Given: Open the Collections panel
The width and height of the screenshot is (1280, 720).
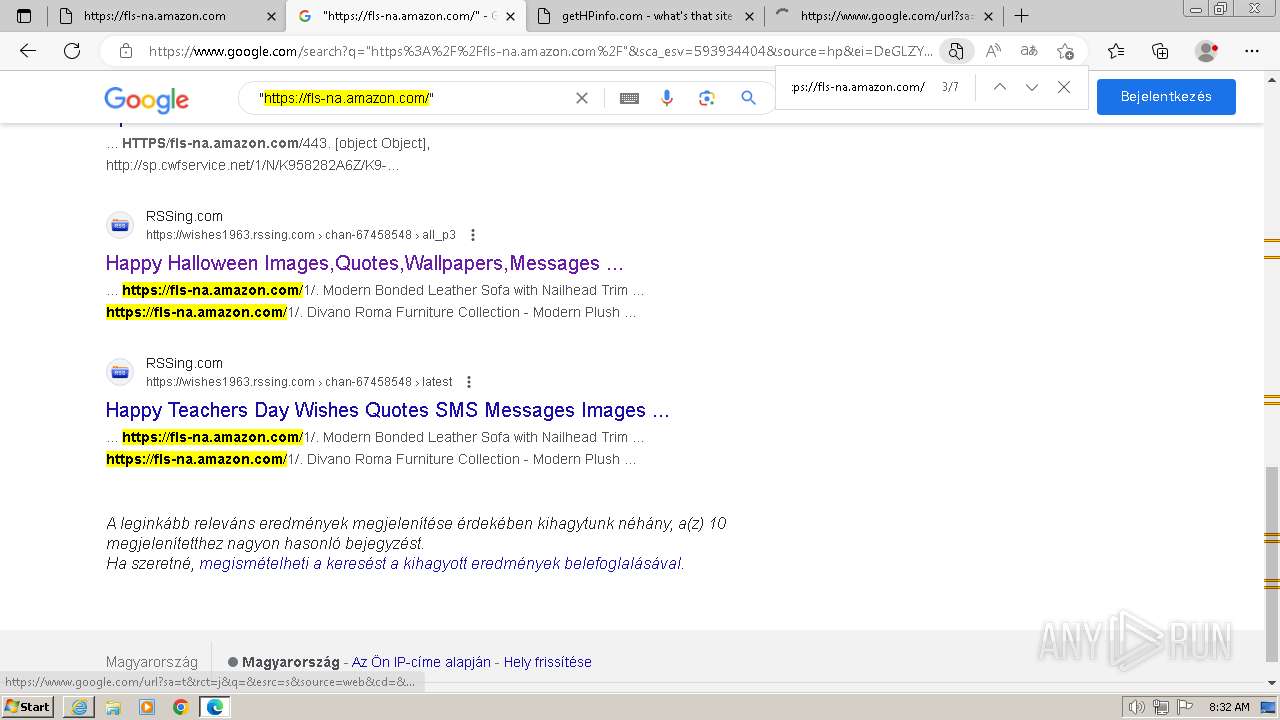Looking at the screenshot, I should point(1160,51).
